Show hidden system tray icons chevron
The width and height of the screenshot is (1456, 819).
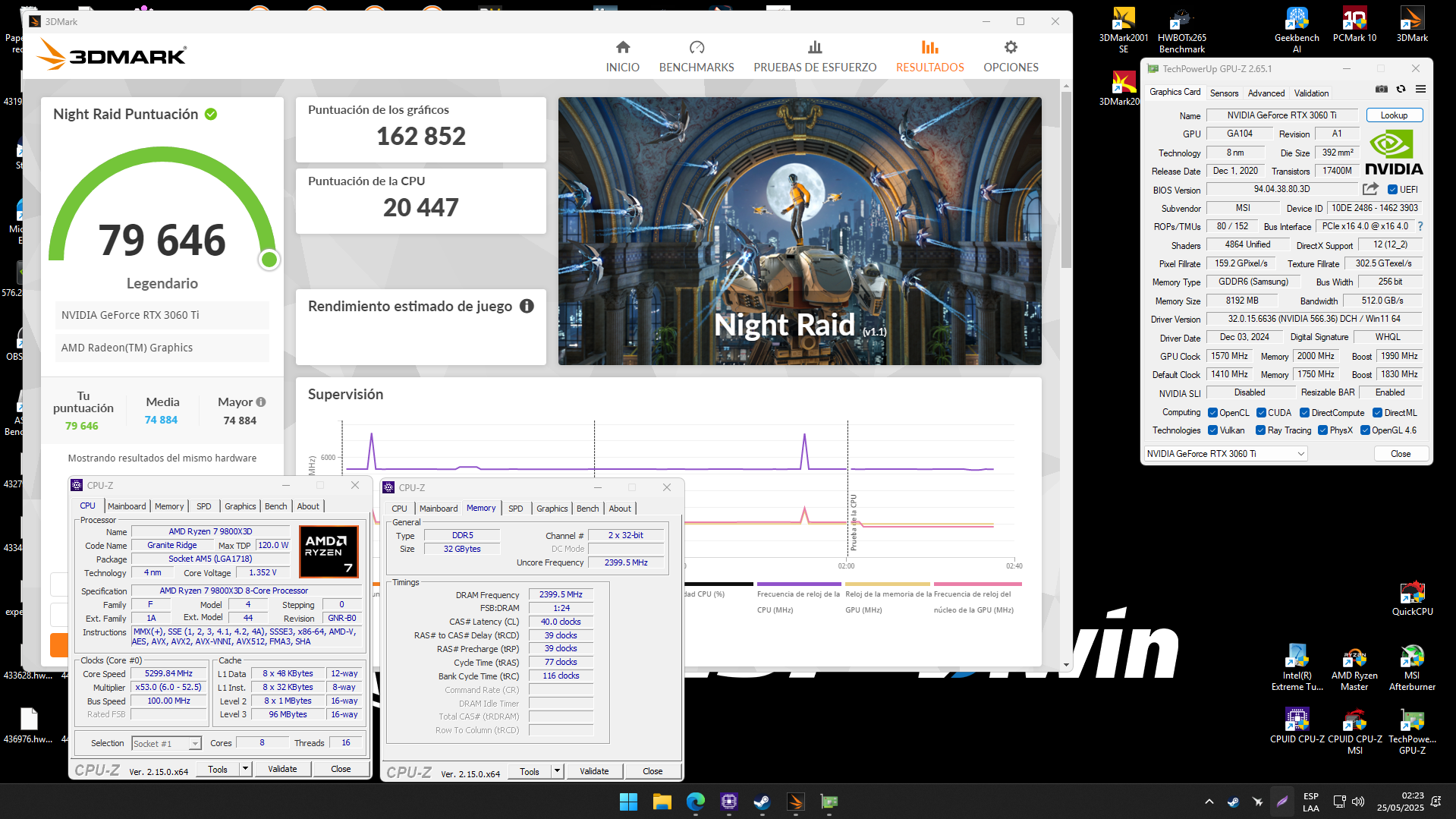click(1209, 802)
